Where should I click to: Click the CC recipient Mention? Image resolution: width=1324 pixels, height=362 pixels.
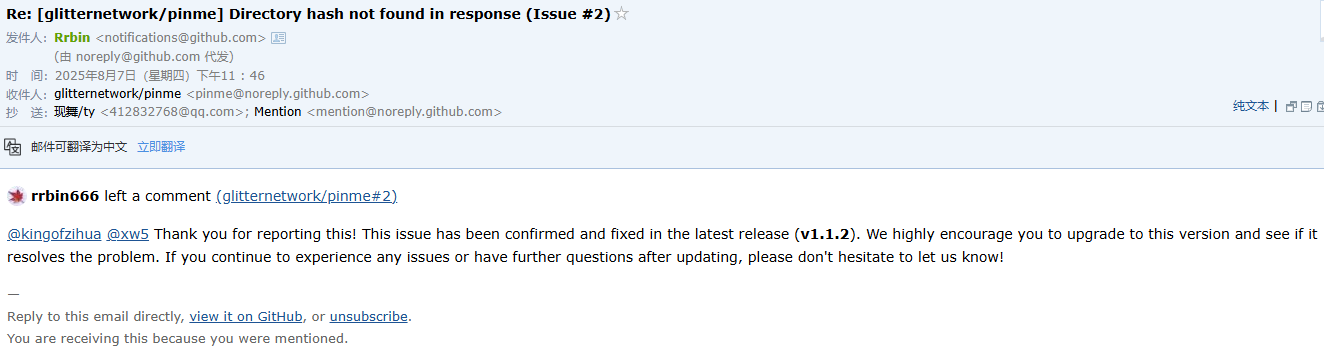click(x=278, y=112)
